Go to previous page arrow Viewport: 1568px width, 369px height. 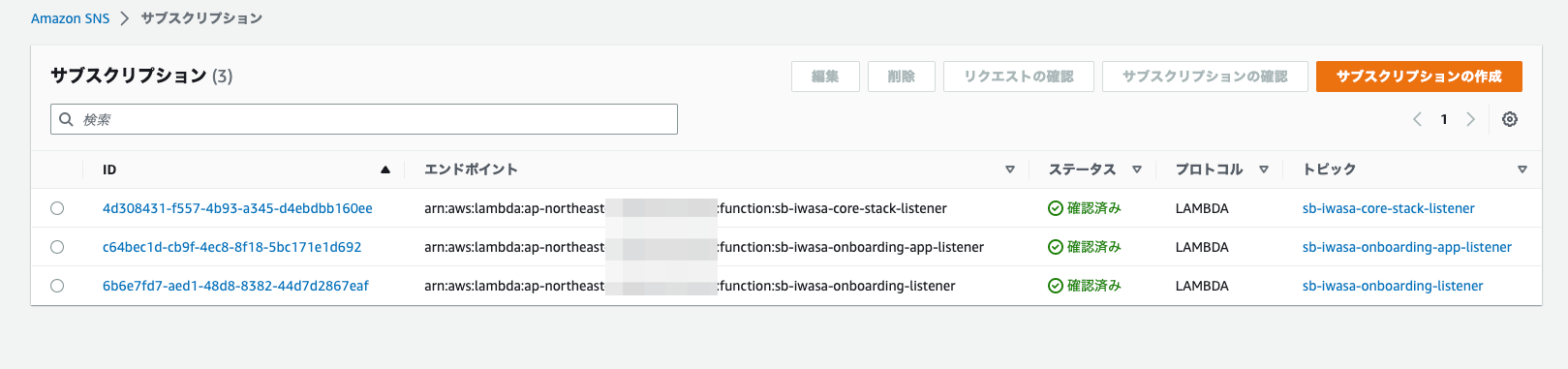1417,119
